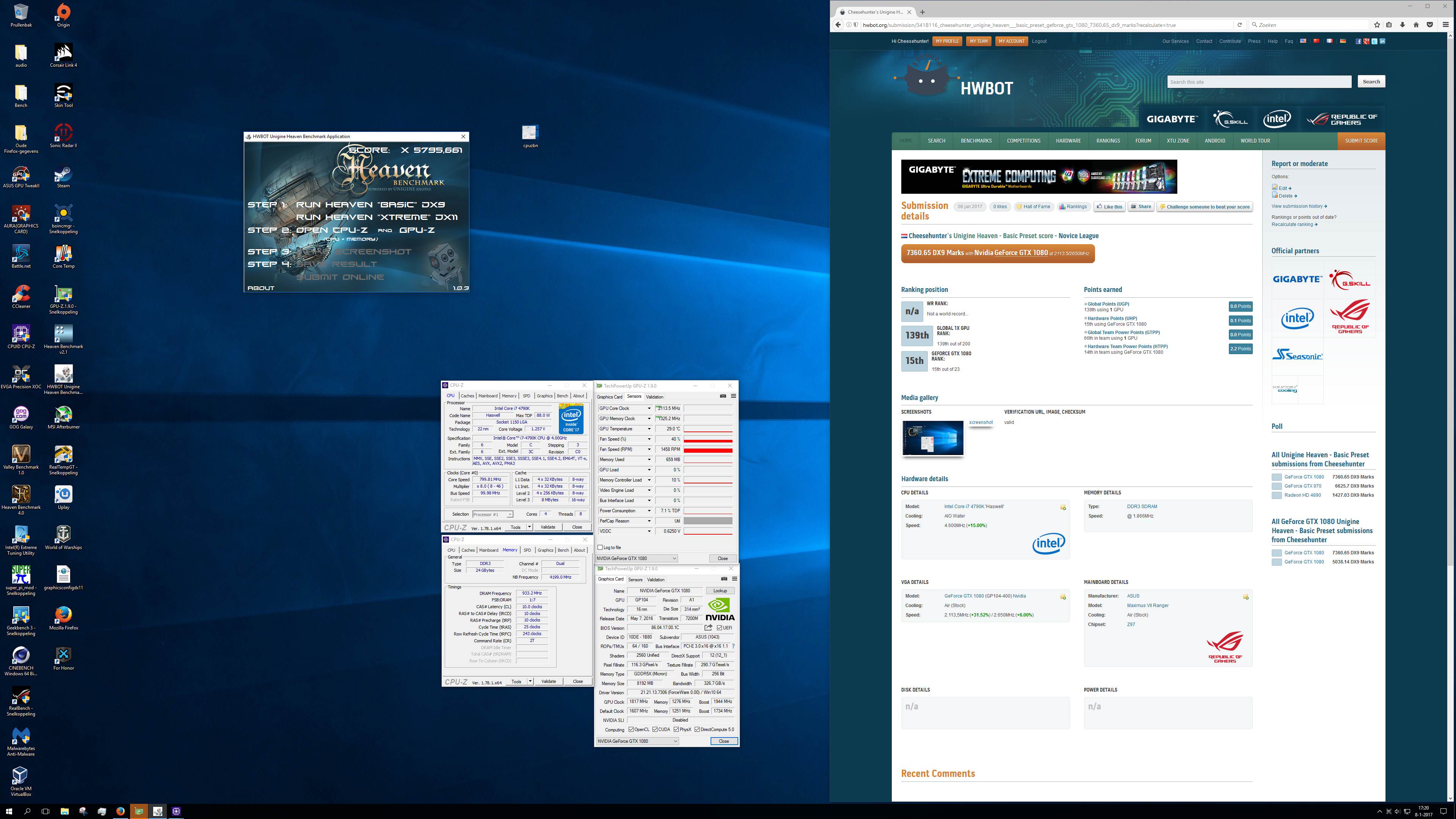
Task: Open BENCHMARKS in HWBOT navigation bar
Action: [x=976, y=141]
